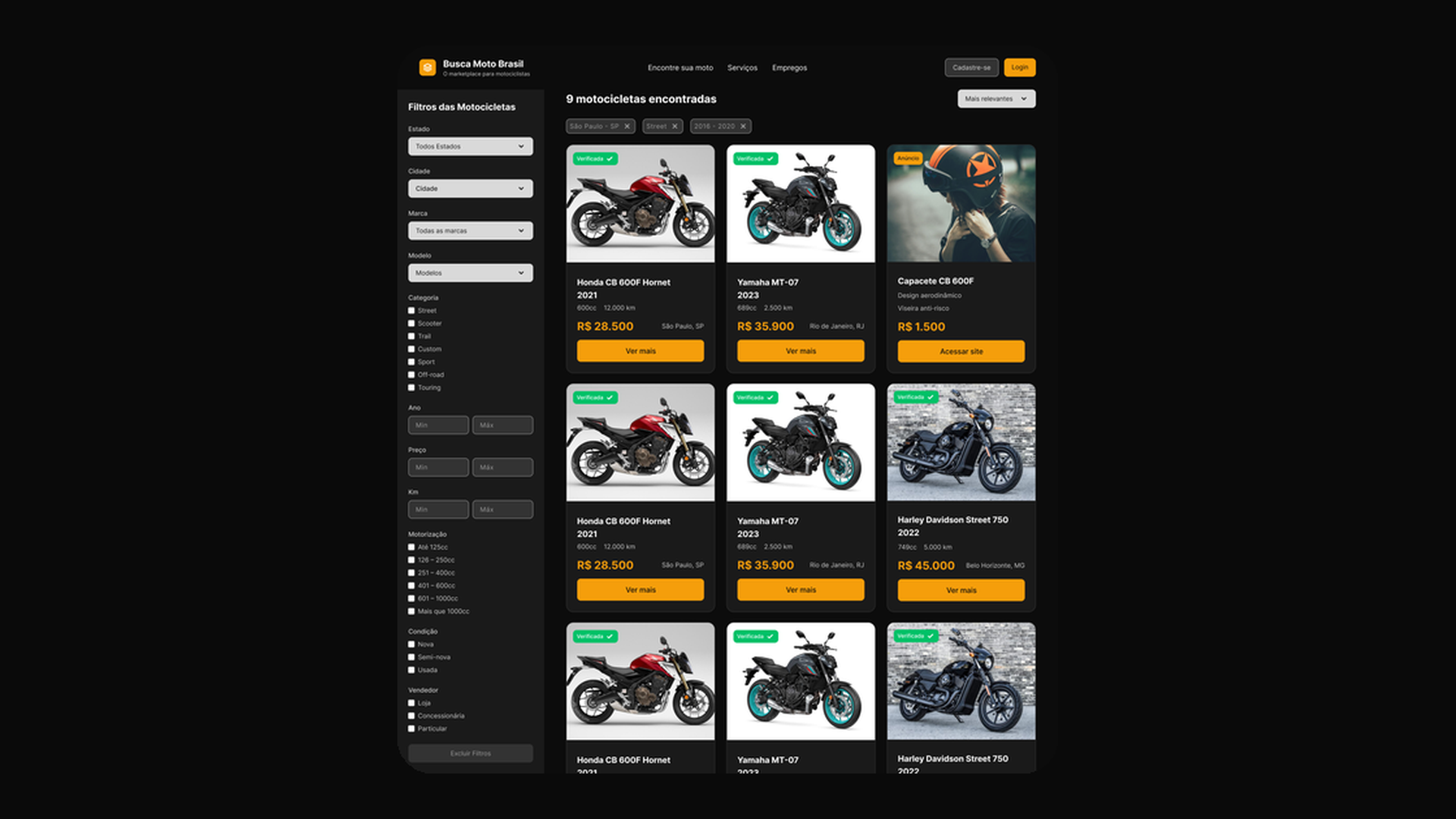This screenshot has height=819, width=1456.
Task: Click the Cadastre-se button
Action: tap(971, 67)
